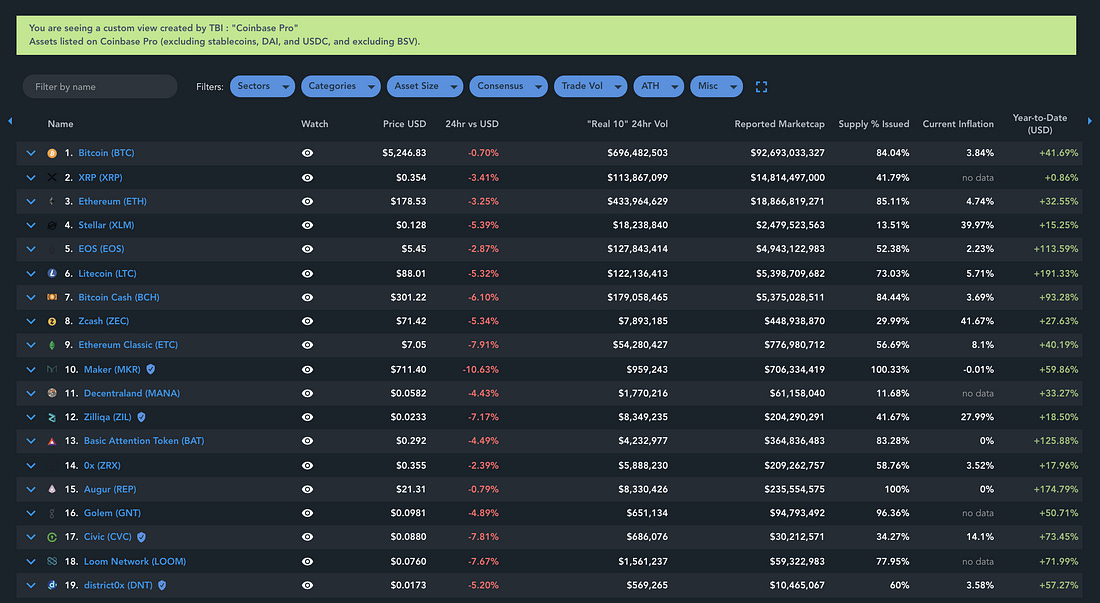Image resolution: width=1100 pixels, height=603 pixels.
Task: Sort table by Current Inflation column
Action: [958, 124]
